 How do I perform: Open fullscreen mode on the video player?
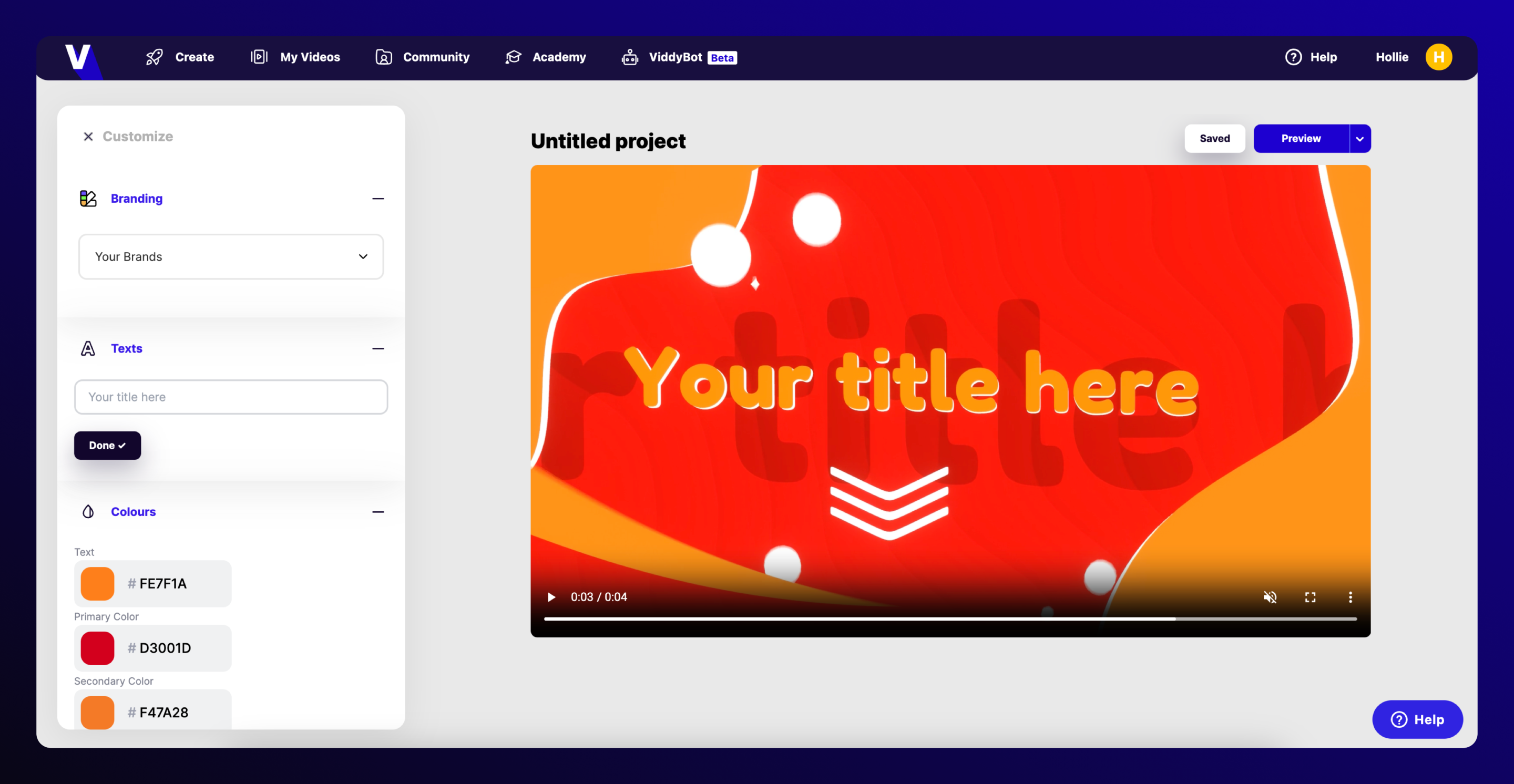click(x=1310, y=597)
